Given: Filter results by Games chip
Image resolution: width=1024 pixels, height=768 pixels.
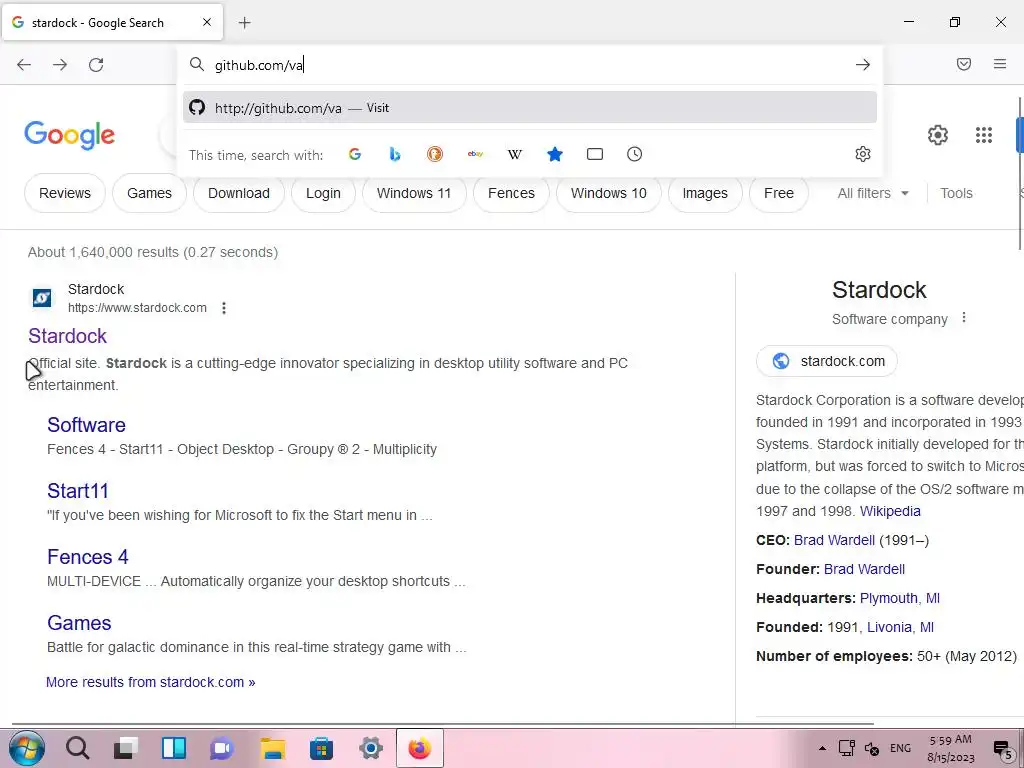Looking at the screenshot, I should pyautogui.click(x=150, y=193).
